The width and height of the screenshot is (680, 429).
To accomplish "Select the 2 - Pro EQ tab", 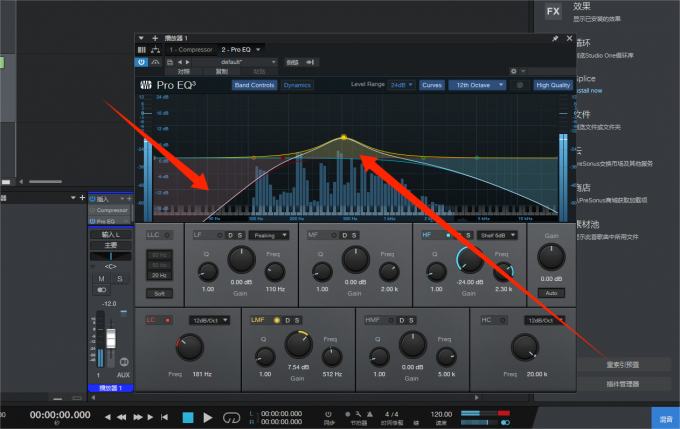I will coord(236,50).
